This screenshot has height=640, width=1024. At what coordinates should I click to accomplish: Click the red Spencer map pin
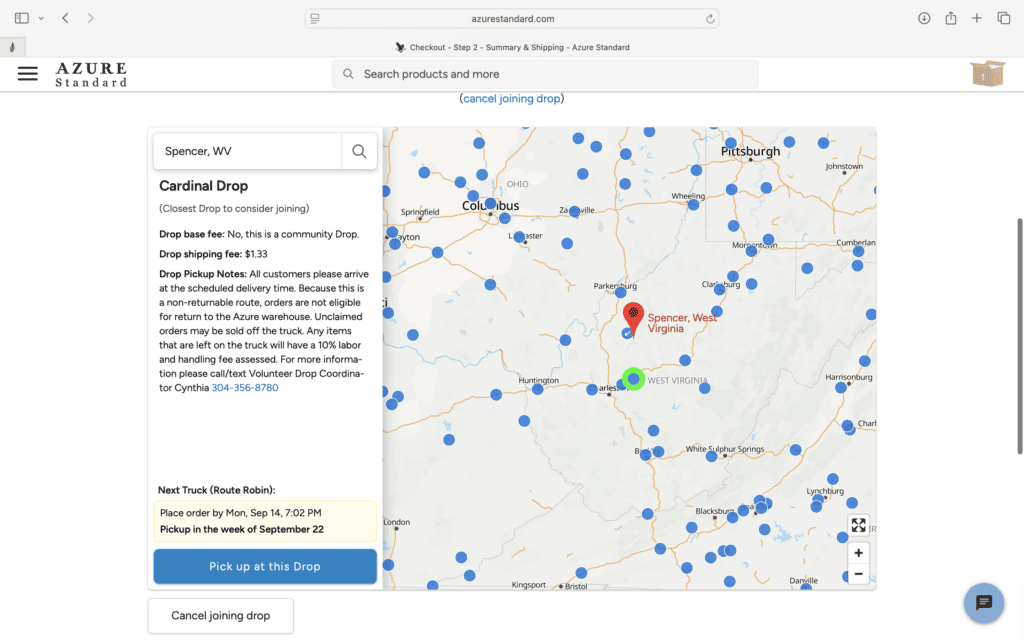point(633,318)
